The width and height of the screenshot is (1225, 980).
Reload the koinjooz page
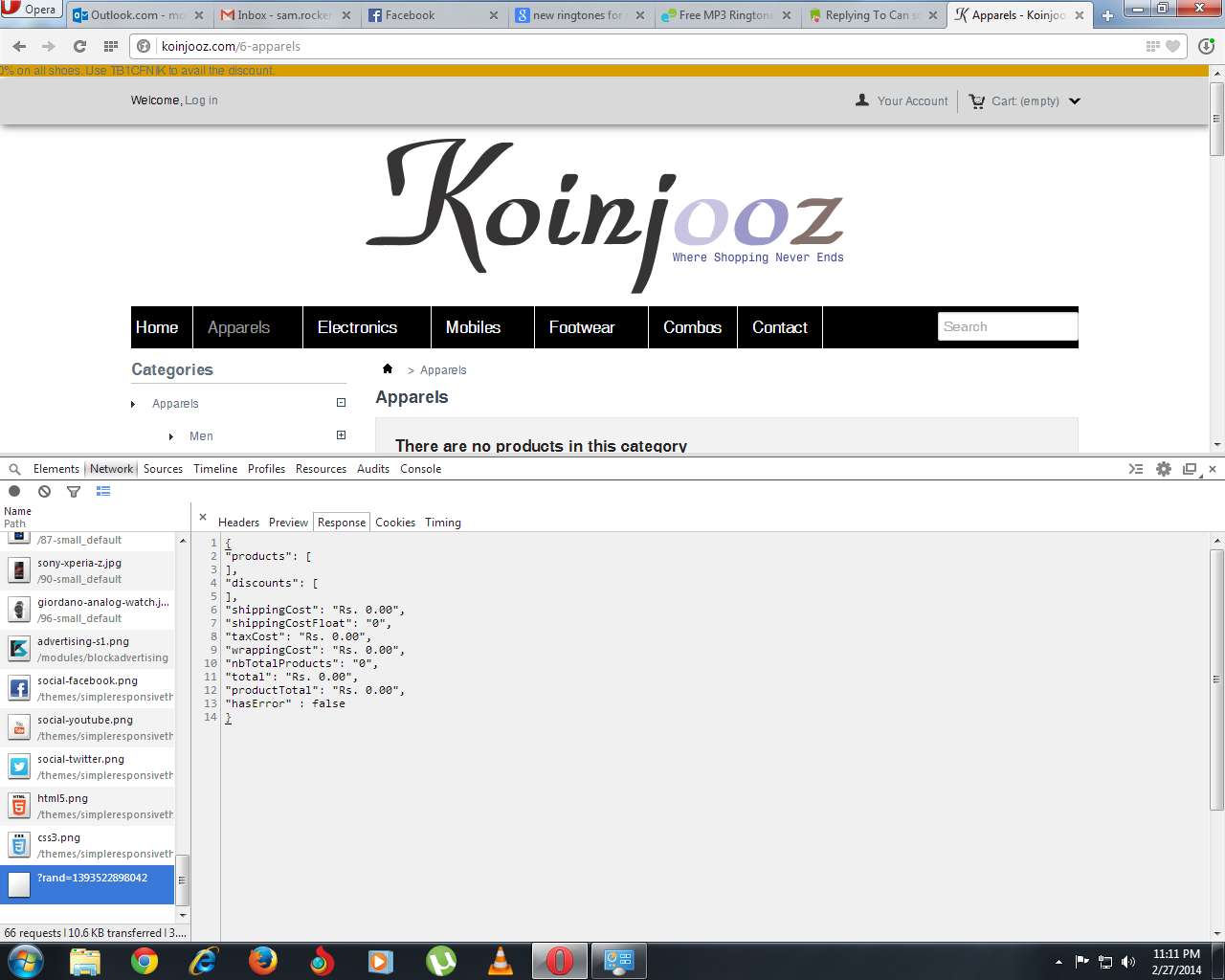79,46
